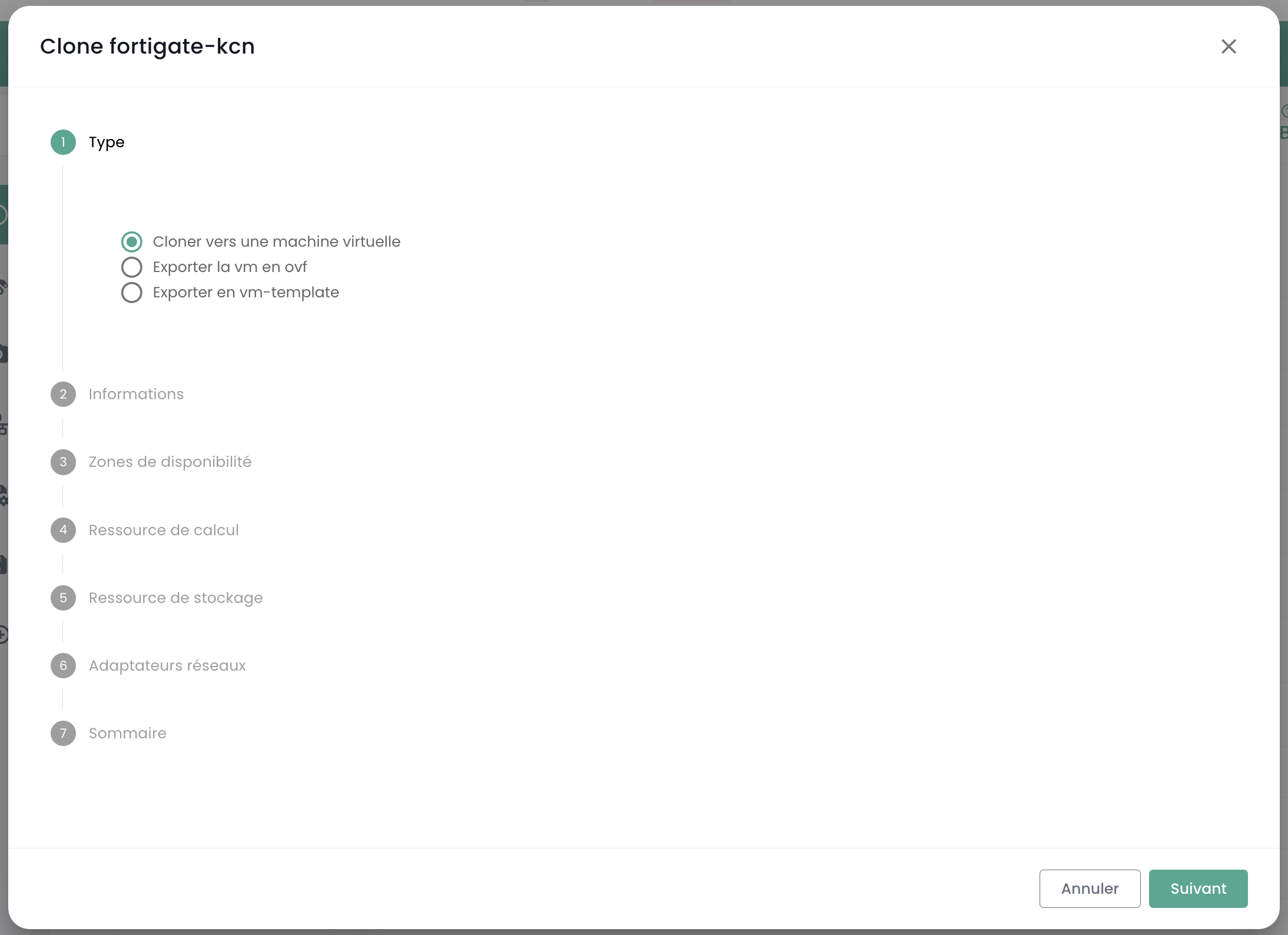The width and height of the screenshot is (1288, 935).
Task: Jump to Ressource de calcul step
Action: (164, 531)
